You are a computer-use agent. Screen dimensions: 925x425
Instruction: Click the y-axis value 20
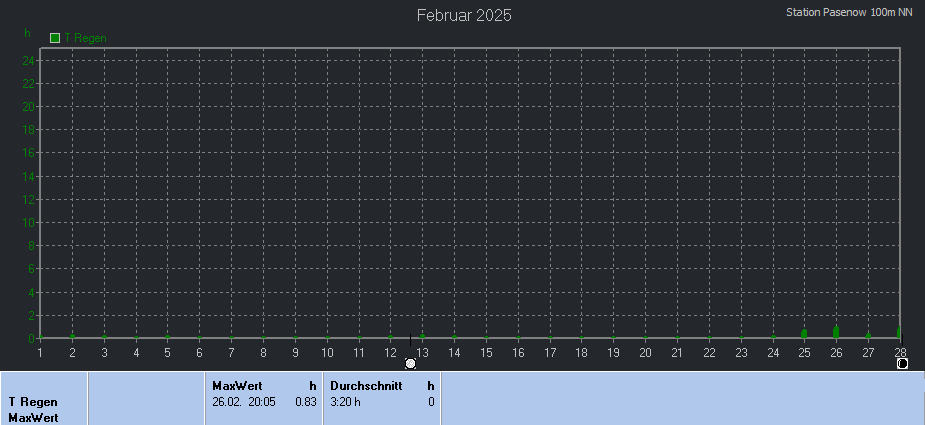[x=29, y=107]
